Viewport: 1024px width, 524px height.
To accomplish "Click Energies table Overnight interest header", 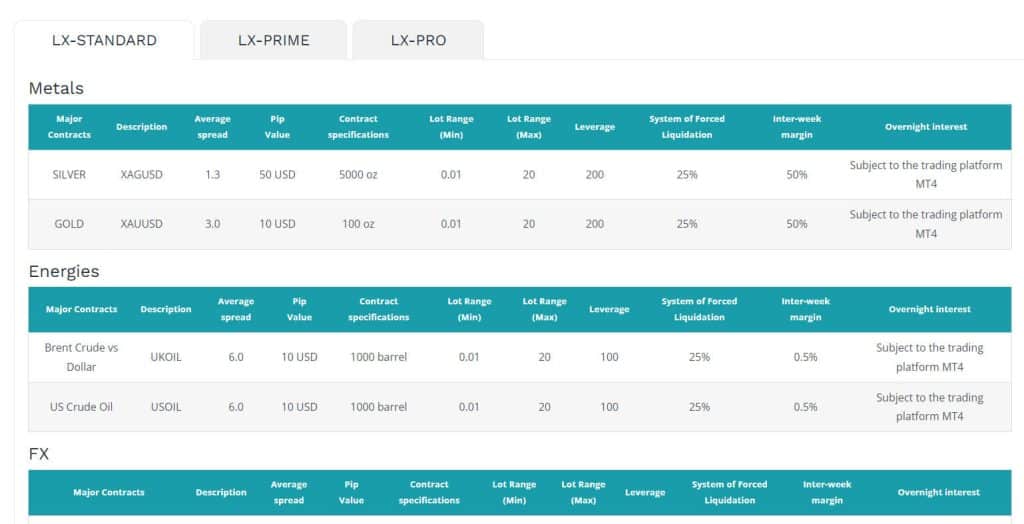I will pos(929,309).
